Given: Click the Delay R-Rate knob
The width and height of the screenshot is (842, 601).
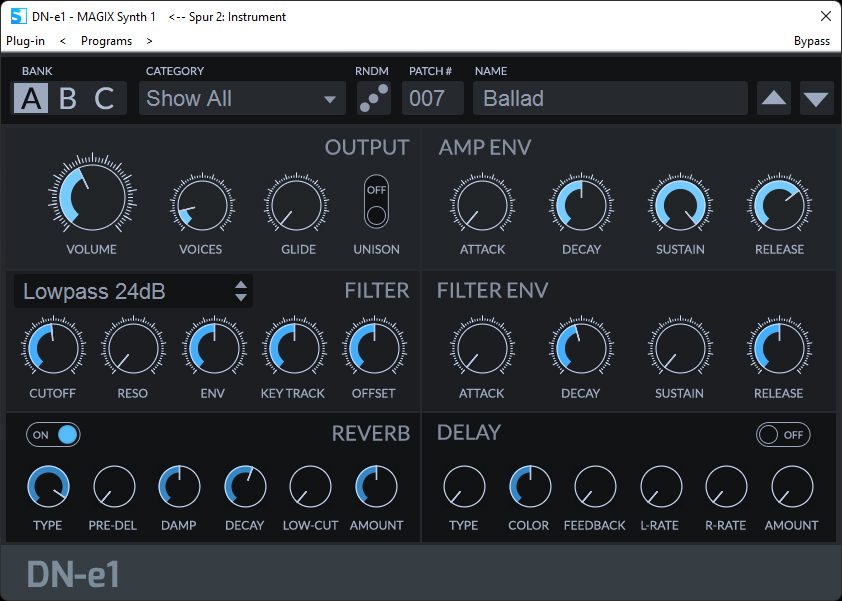Looking at the screenshot, I should [x=726, y=487].
